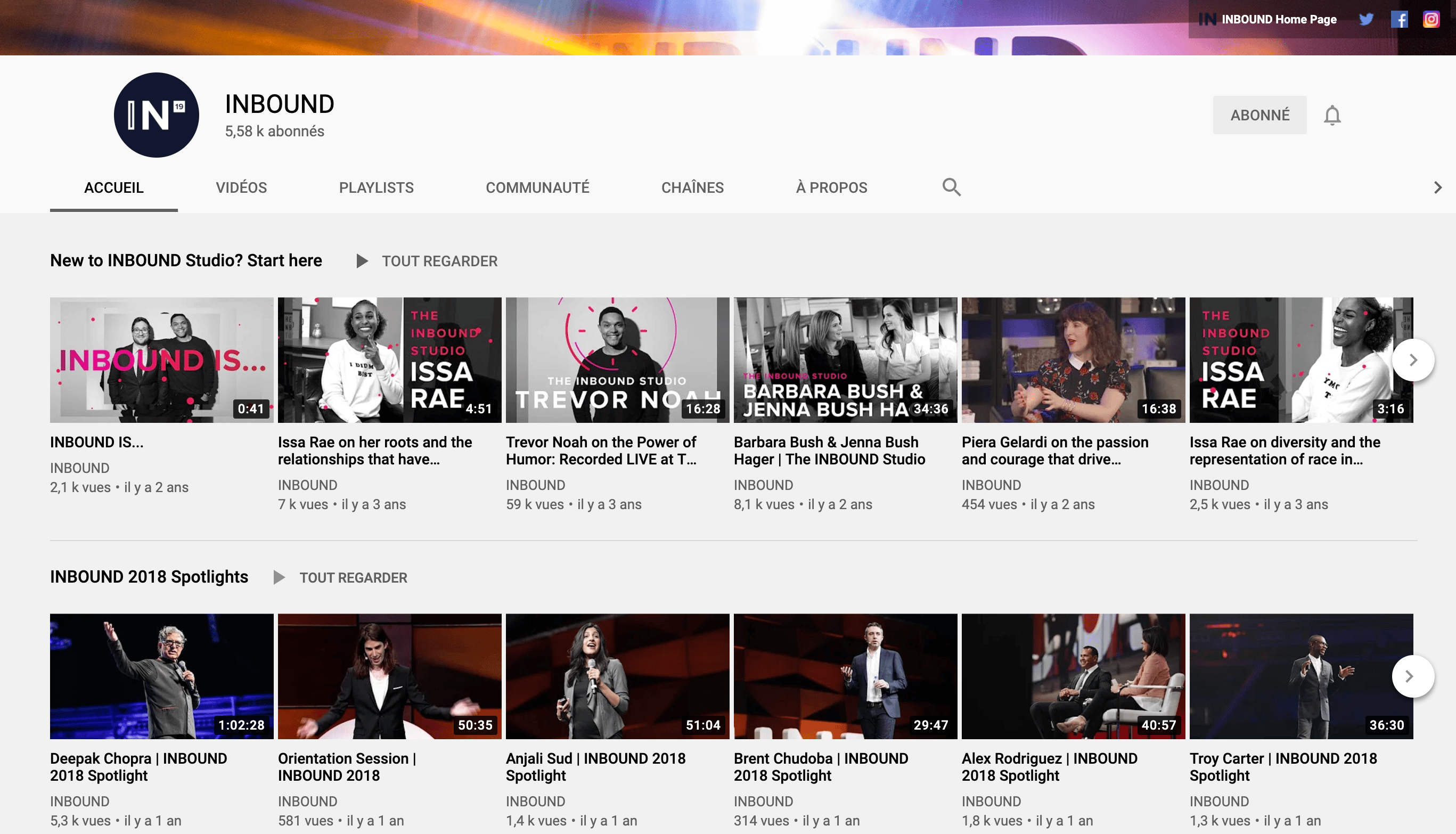Click the INBOUND channel avatar logo
The width and height of the screenshot is (1456, 834).
(157, 115)
